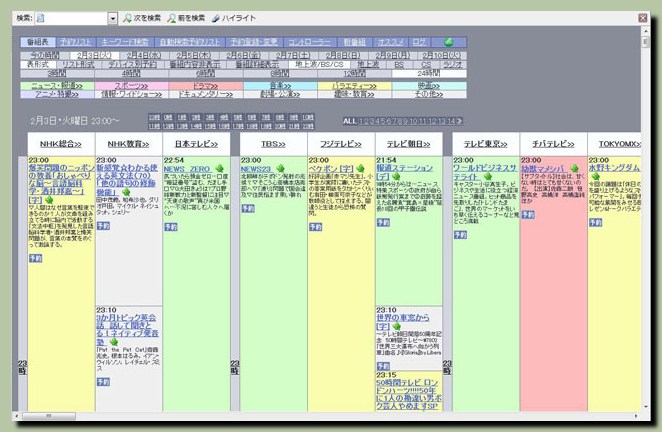Click the horizontal scrollbar right arrow
Screen dimensions: 662x432
coord(636,416)
